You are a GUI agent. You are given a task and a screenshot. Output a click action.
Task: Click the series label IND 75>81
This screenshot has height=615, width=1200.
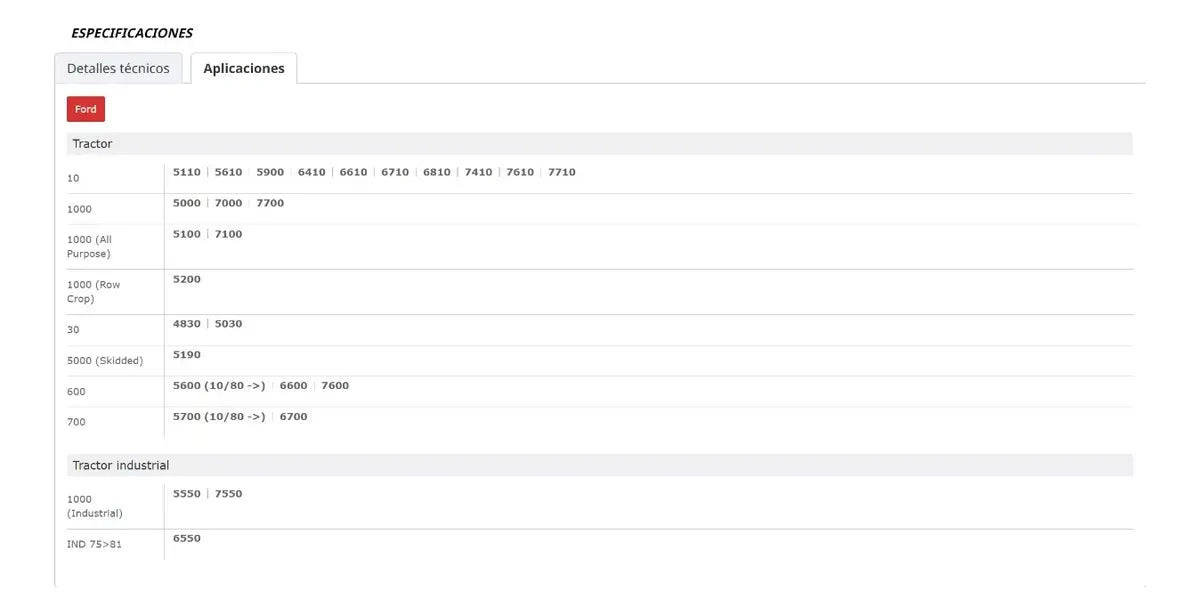point(94,545)
